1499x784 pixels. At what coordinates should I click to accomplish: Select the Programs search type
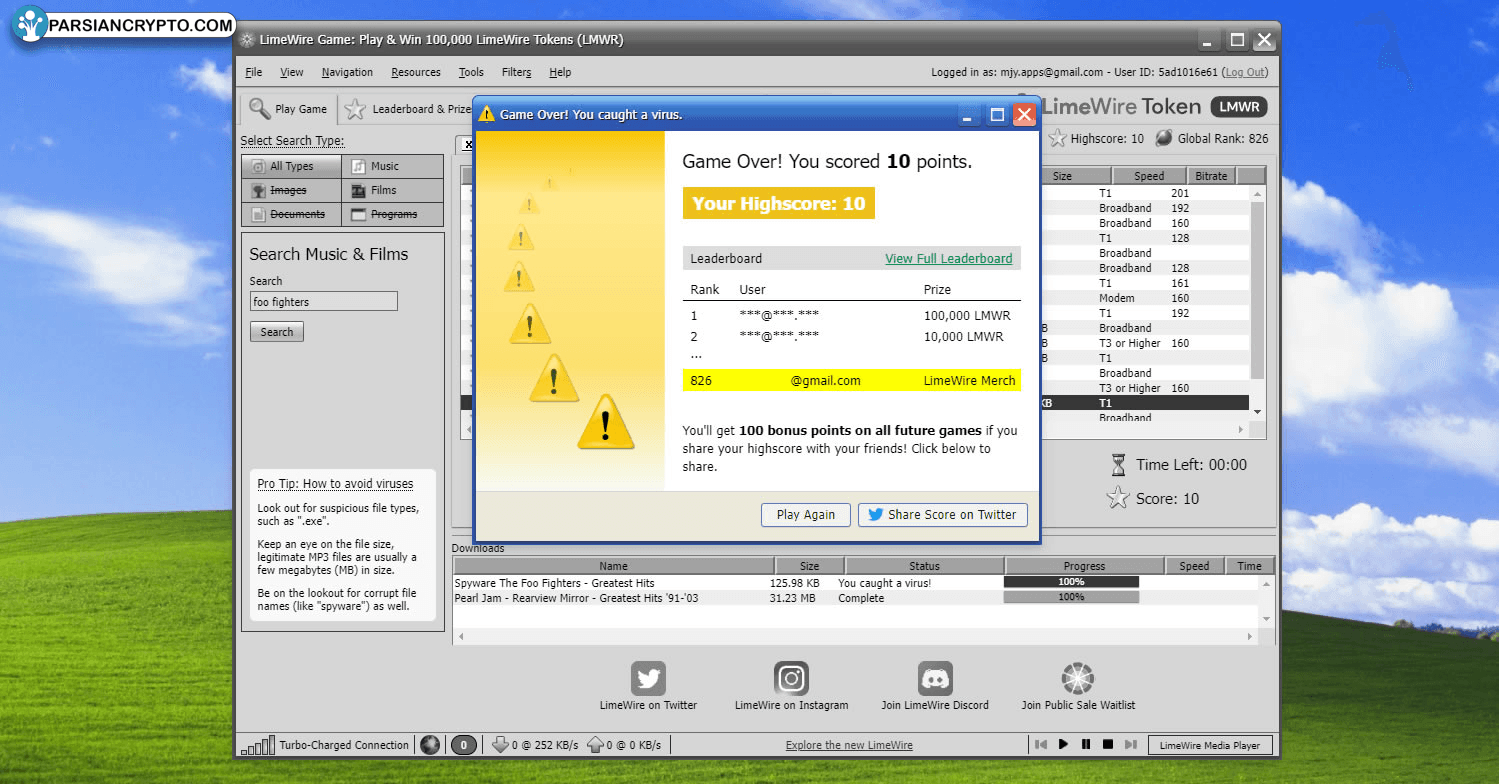(393, 215)
